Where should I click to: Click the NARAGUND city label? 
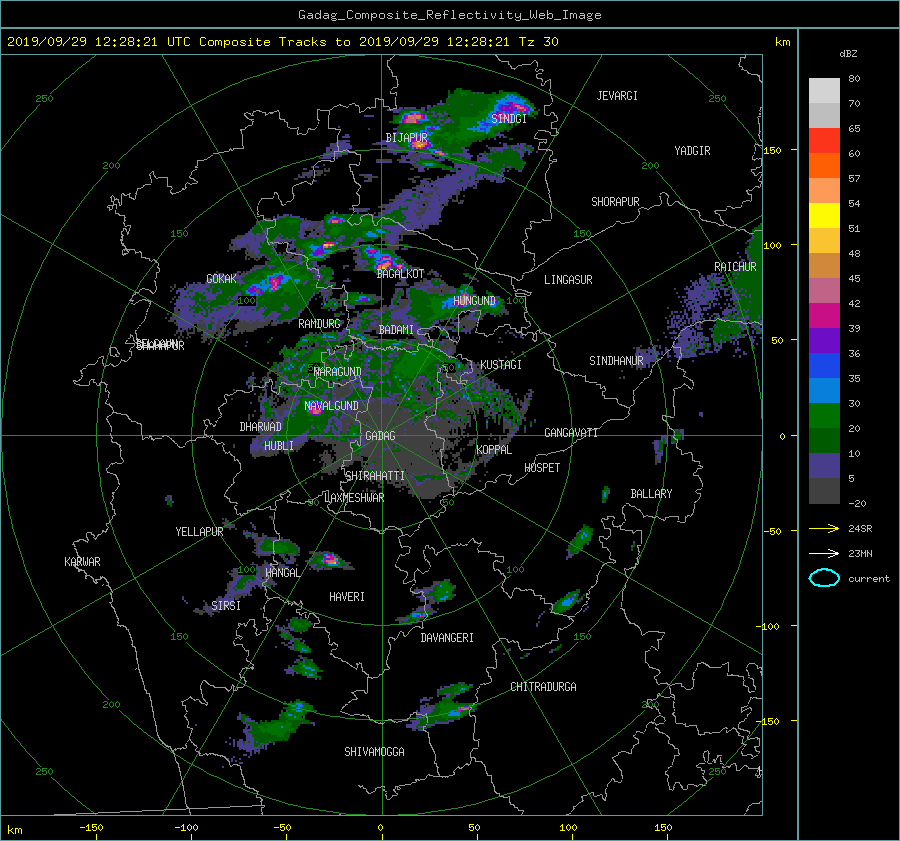(338, 372)
